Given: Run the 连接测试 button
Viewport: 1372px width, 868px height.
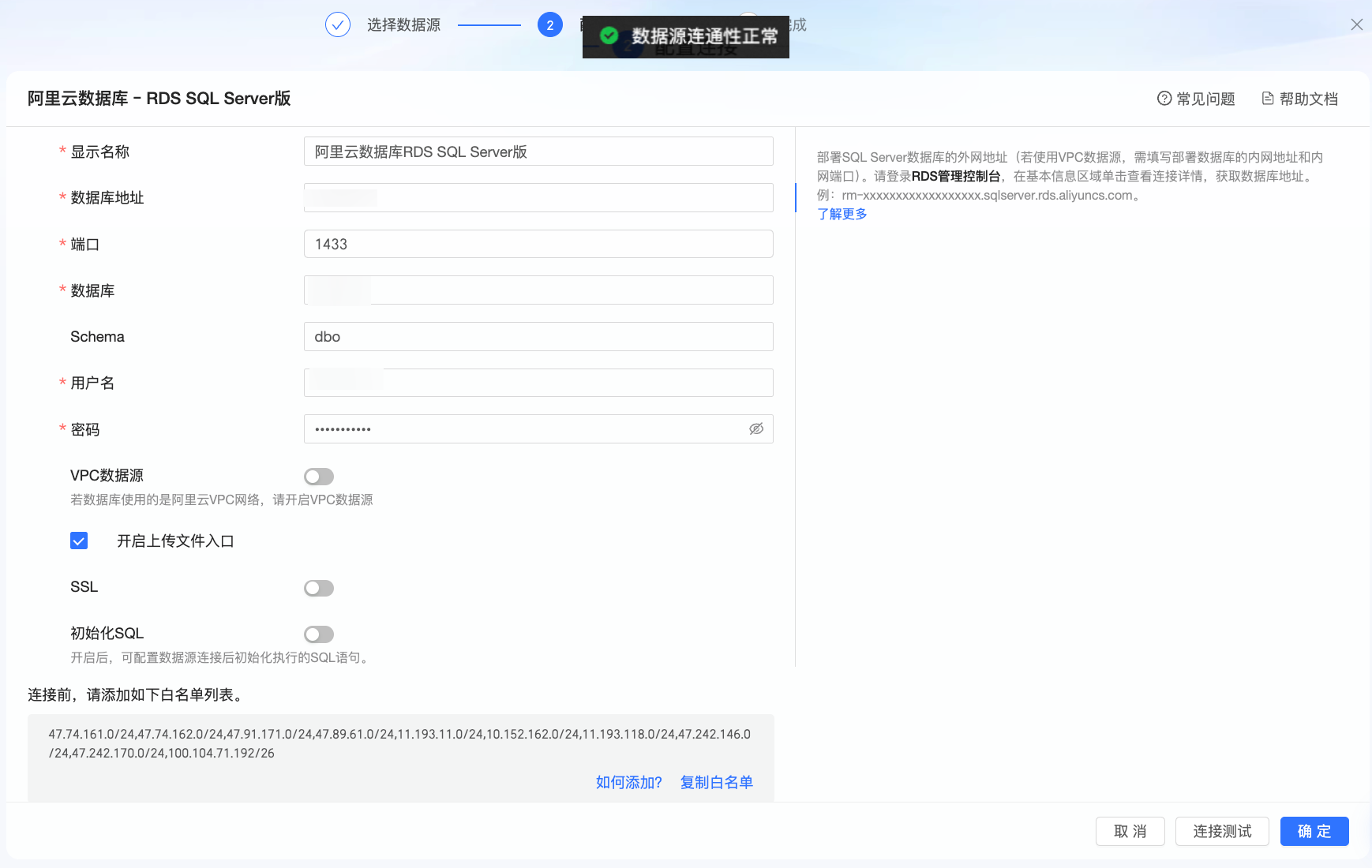Looking at the screenshot, I should click(1222, 831).
